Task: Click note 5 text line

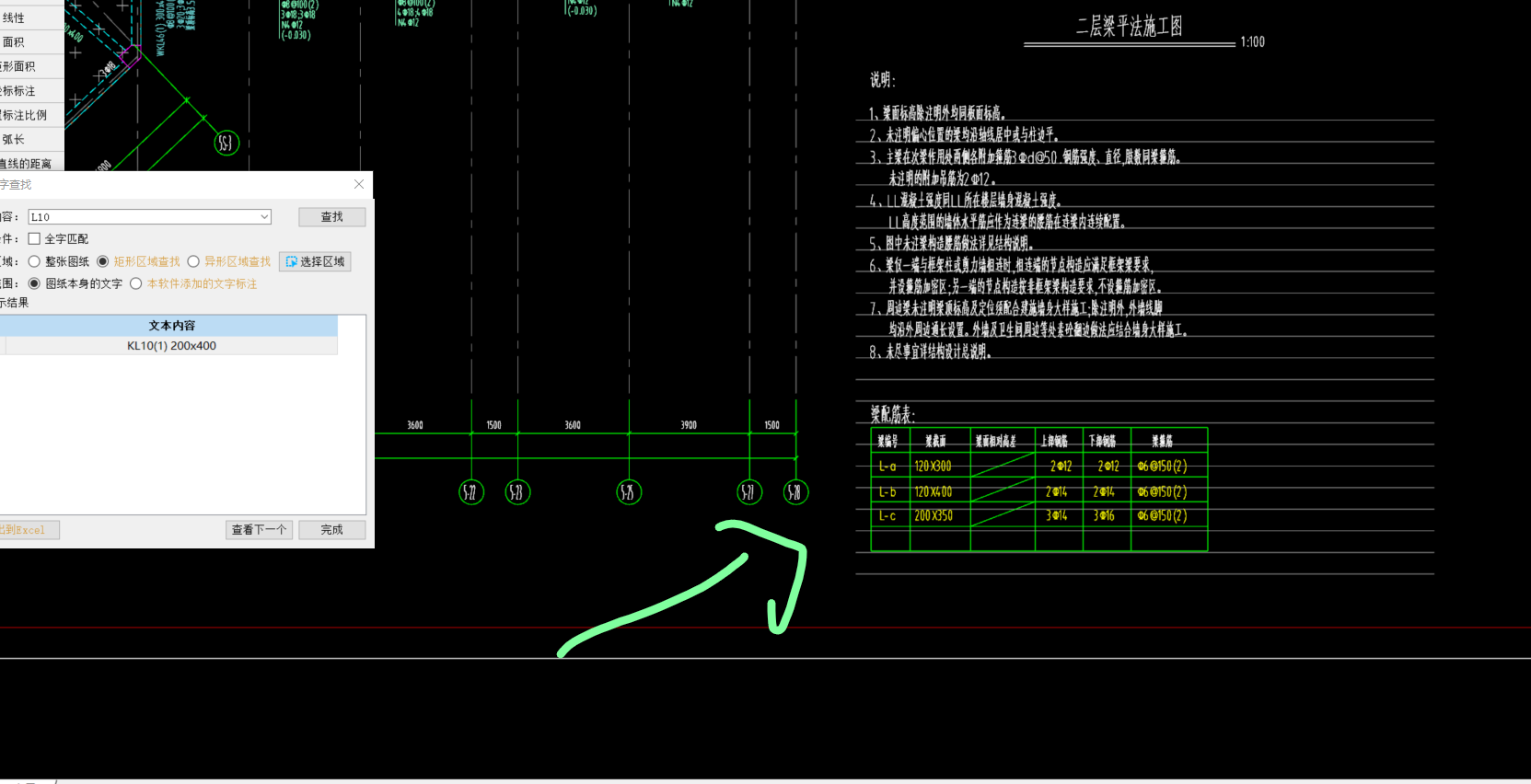Action: (x=951, y=244)
